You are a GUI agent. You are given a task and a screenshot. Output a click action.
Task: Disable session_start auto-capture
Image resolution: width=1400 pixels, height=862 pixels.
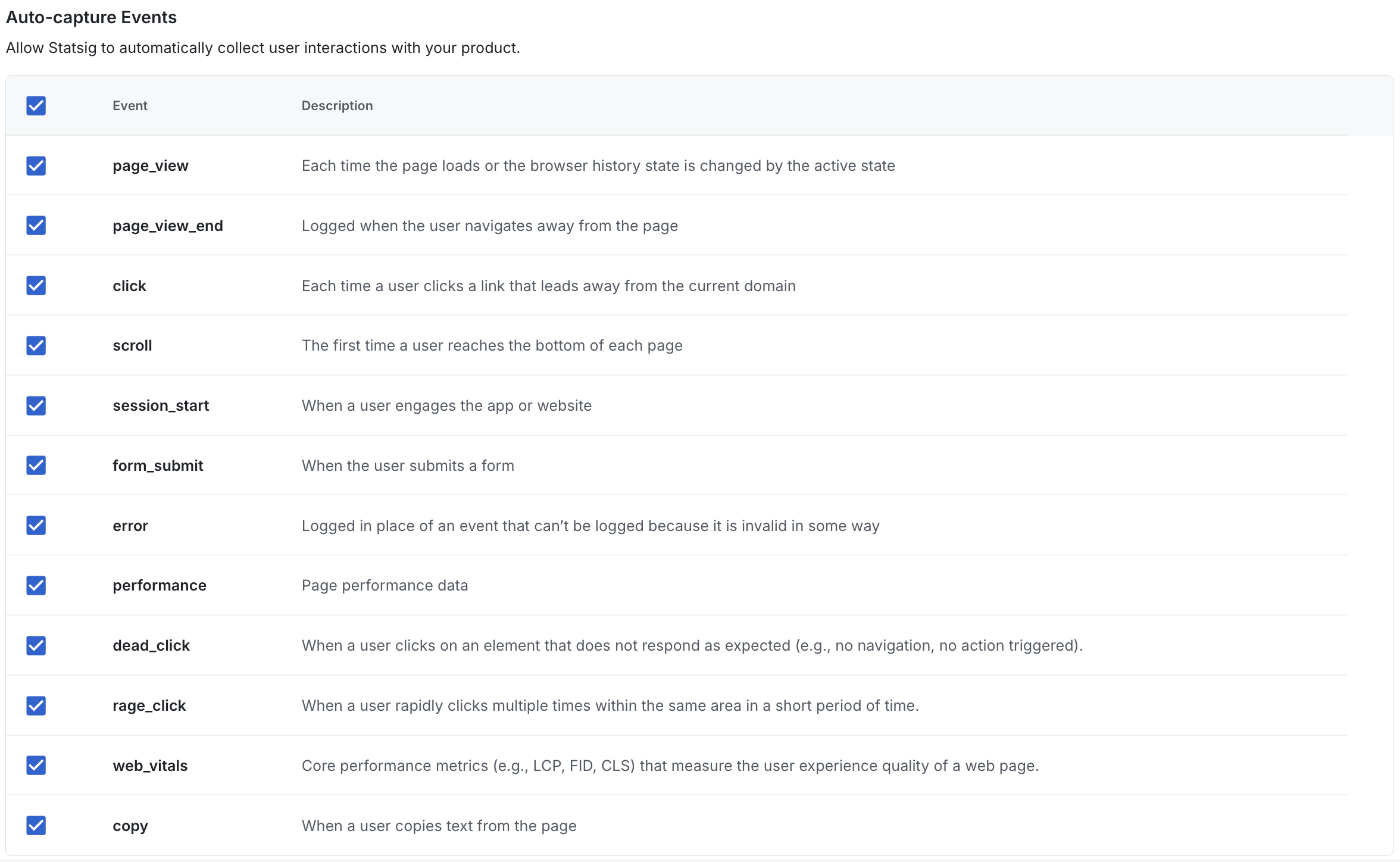pyautogui.click(x=36, y=405)
